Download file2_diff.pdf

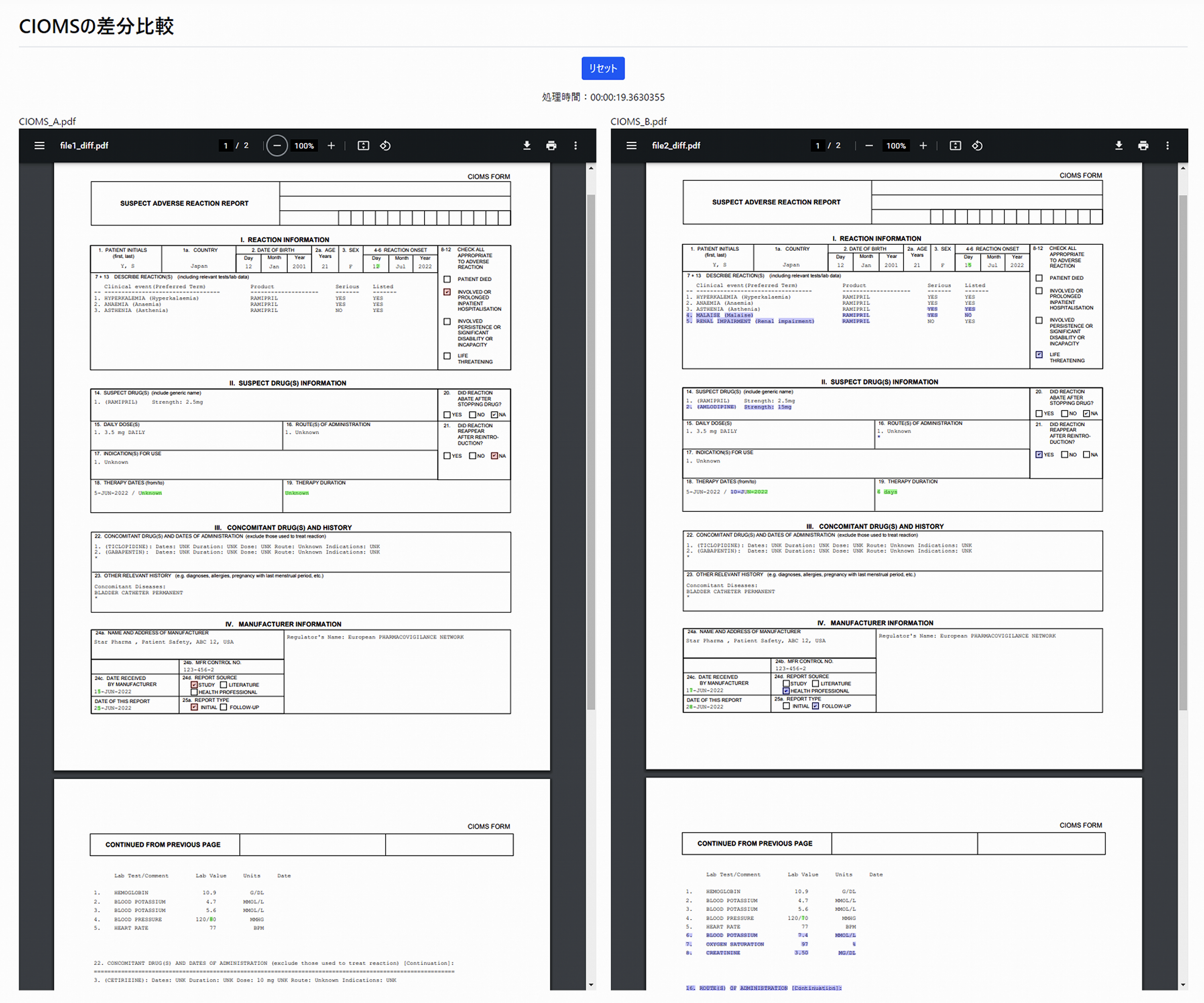(1119, 146)
